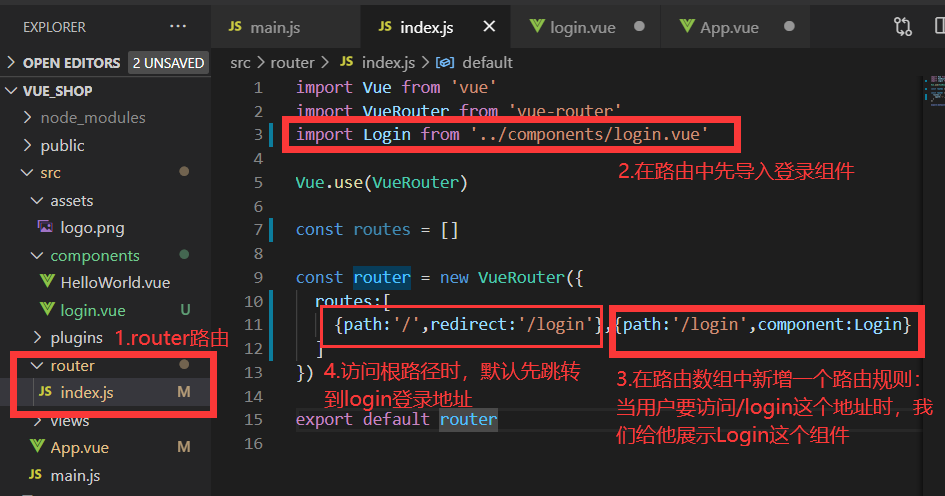The height and width of the screenshot is (496, 945).
Task: Collapse the components folder
Action: point(95,256)
